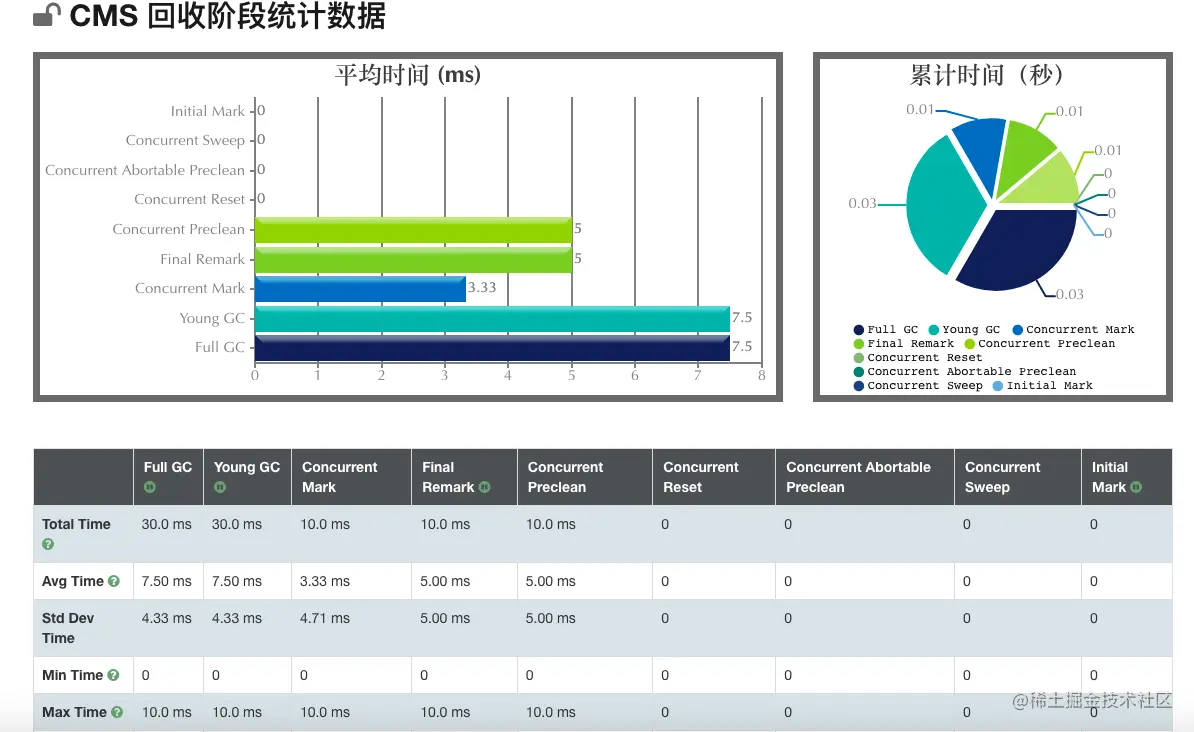Click Full GC Max Time cell 10.0 ms
Viewport: 1194px width, 732px height.
[167, 712]
